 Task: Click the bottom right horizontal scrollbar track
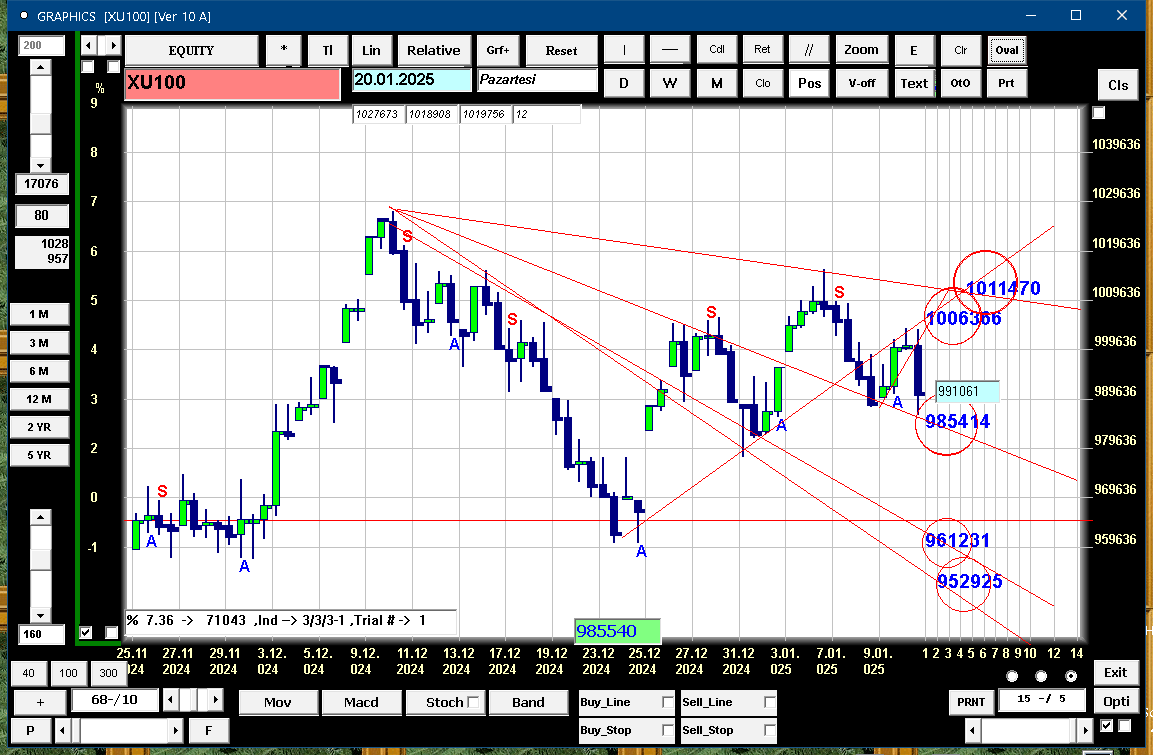1026,730
